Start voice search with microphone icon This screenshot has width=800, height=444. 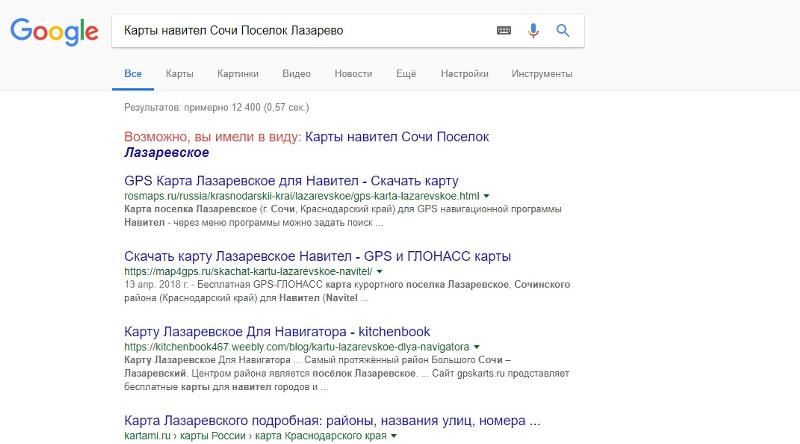tap(533, 31)
